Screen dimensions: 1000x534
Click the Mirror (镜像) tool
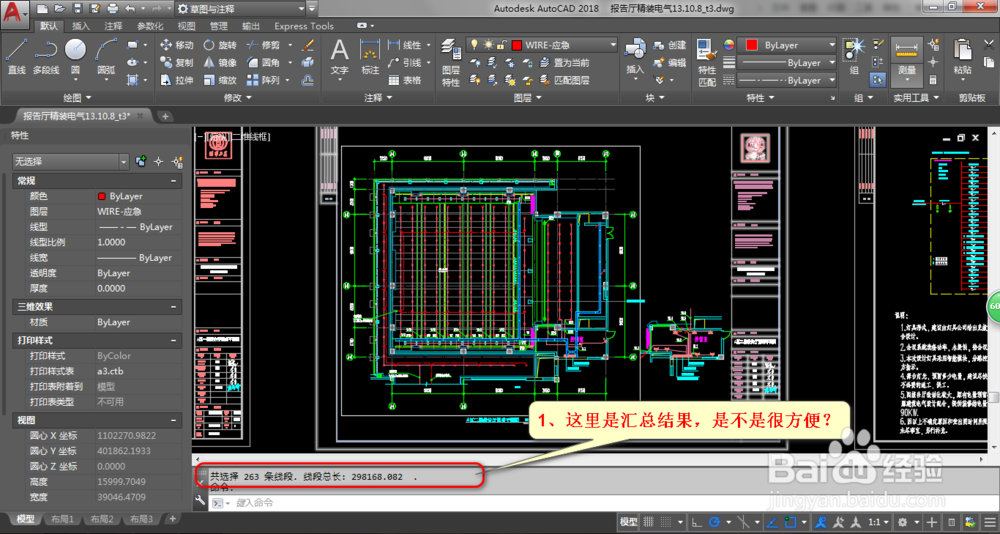tap(220, 63)
